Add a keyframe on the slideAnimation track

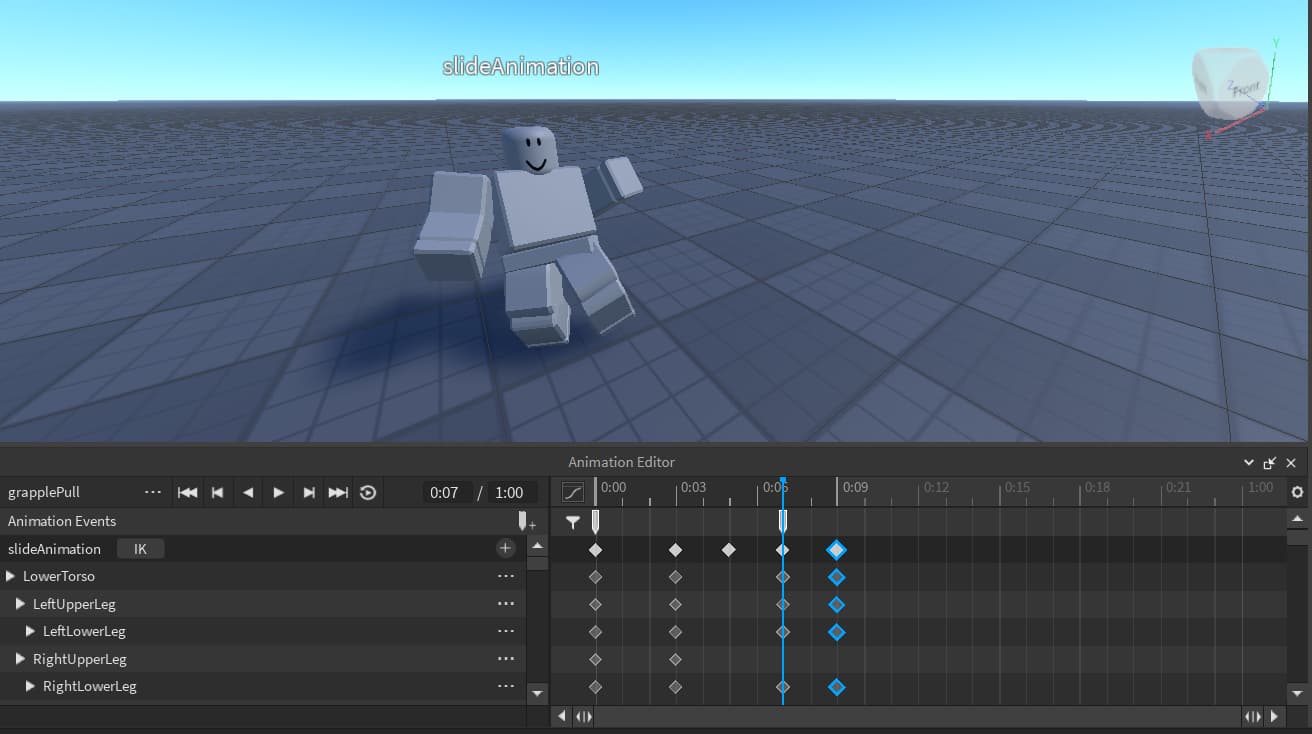click(x=505, y=548)
